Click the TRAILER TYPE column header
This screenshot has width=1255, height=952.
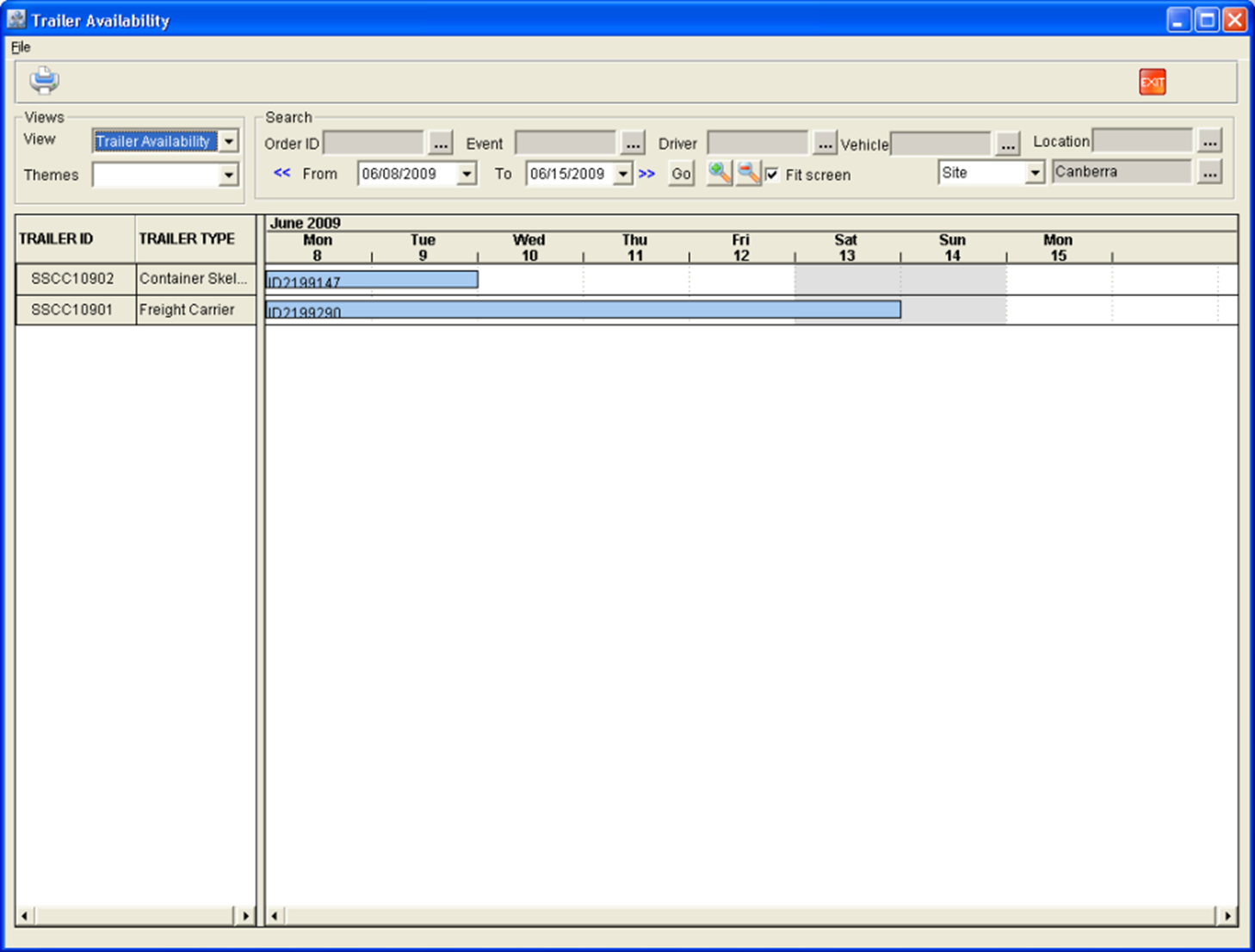(x=195, y=239)
